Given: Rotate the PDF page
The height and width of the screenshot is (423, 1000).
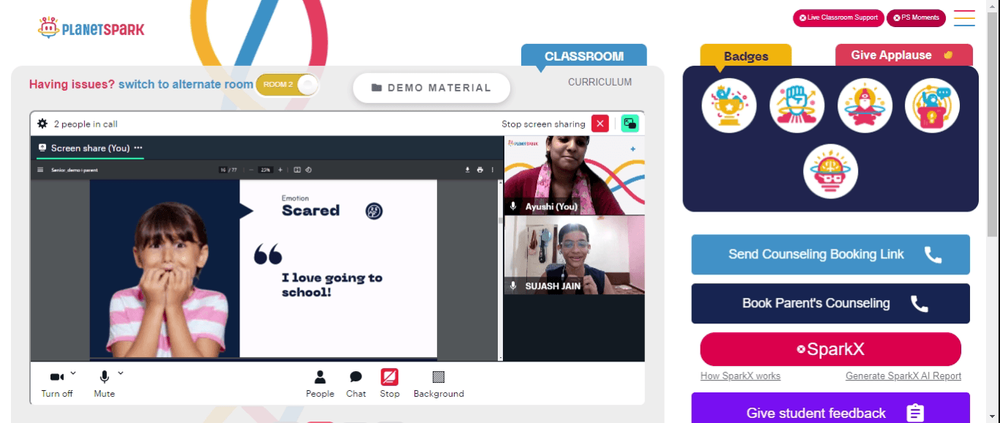Looking at the screenshot, I should click(x=308, y=170).
